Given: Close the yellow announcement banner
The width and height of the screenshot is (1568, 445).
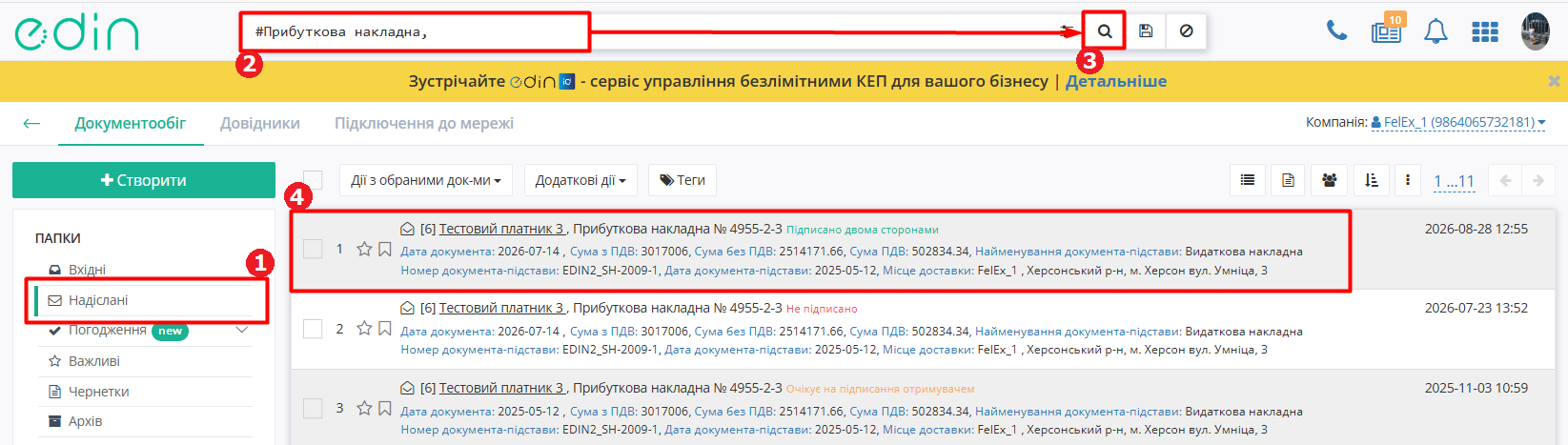Looking at the screenshot, I should pos(1554,81).
